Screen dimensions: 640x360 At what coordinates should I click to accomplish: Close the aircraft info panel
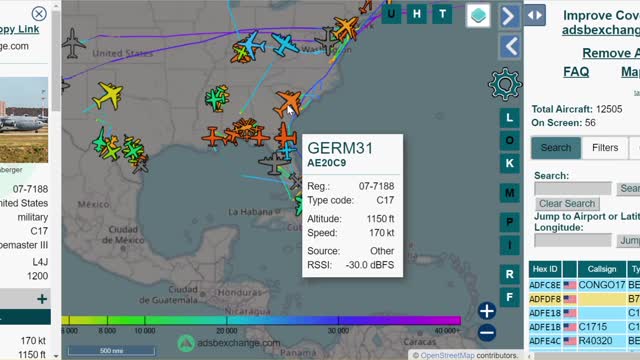(x=39, y=14)
